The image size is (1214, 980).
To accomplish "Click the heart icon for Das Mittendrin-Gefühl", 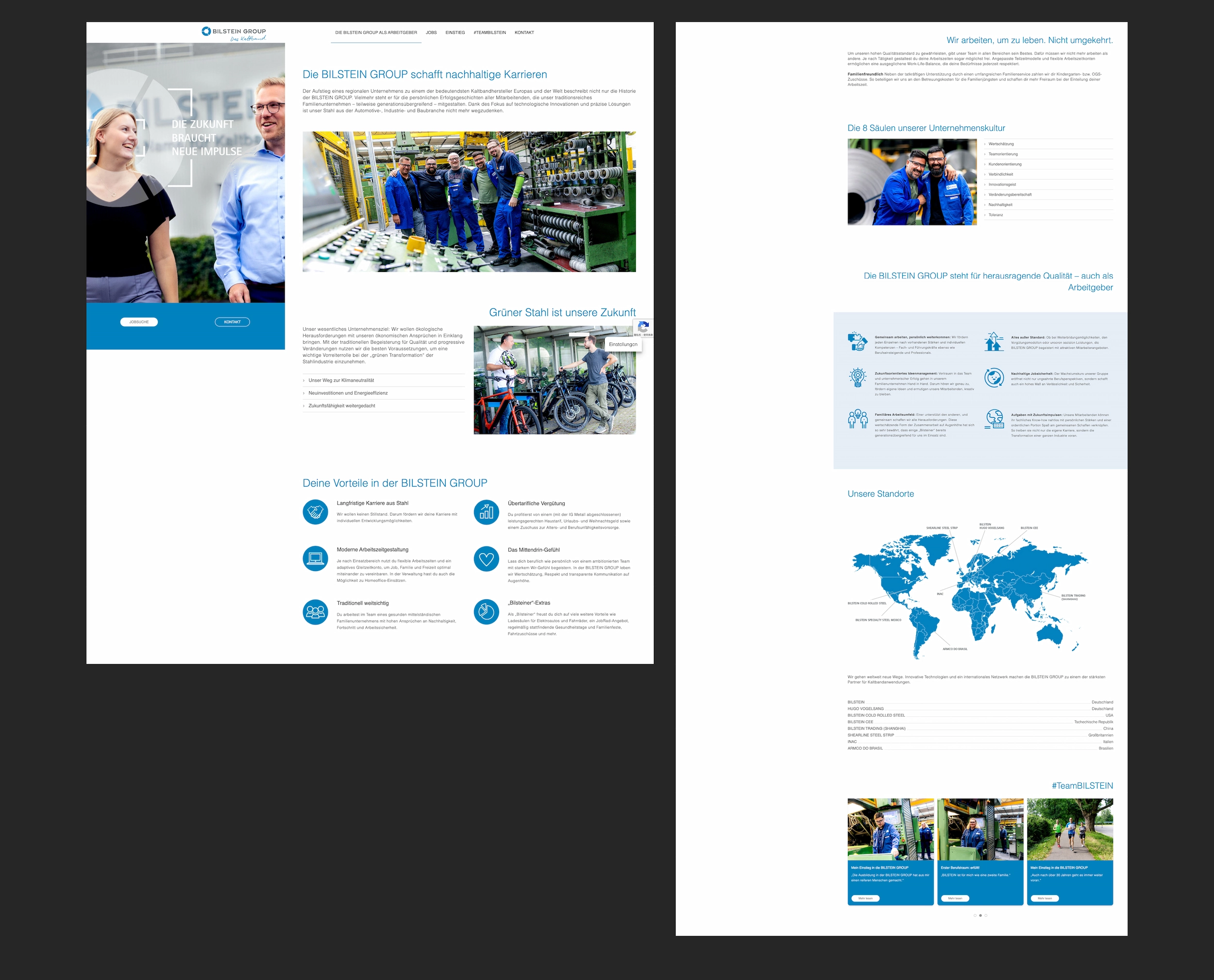I will click(x=486, y=558).
